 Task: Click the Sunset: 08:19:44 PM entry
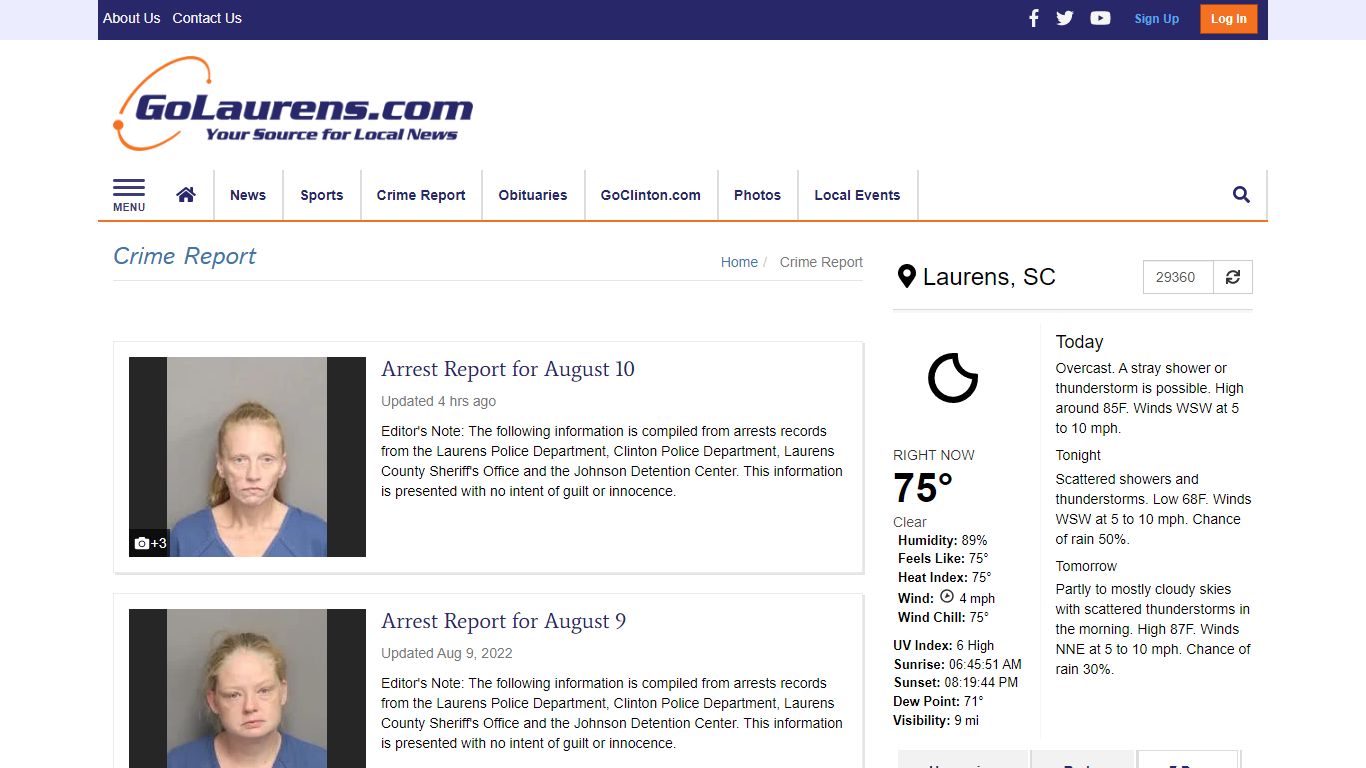[955, 682]
